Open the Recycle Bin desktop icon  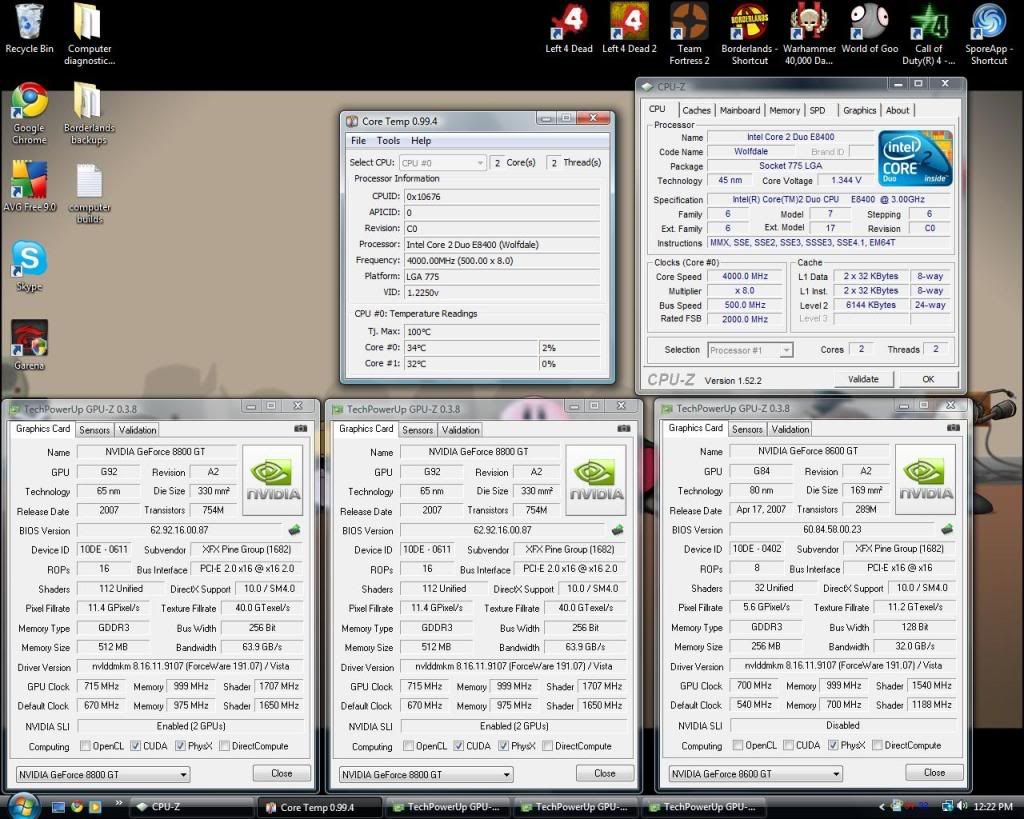coord(29,29)
